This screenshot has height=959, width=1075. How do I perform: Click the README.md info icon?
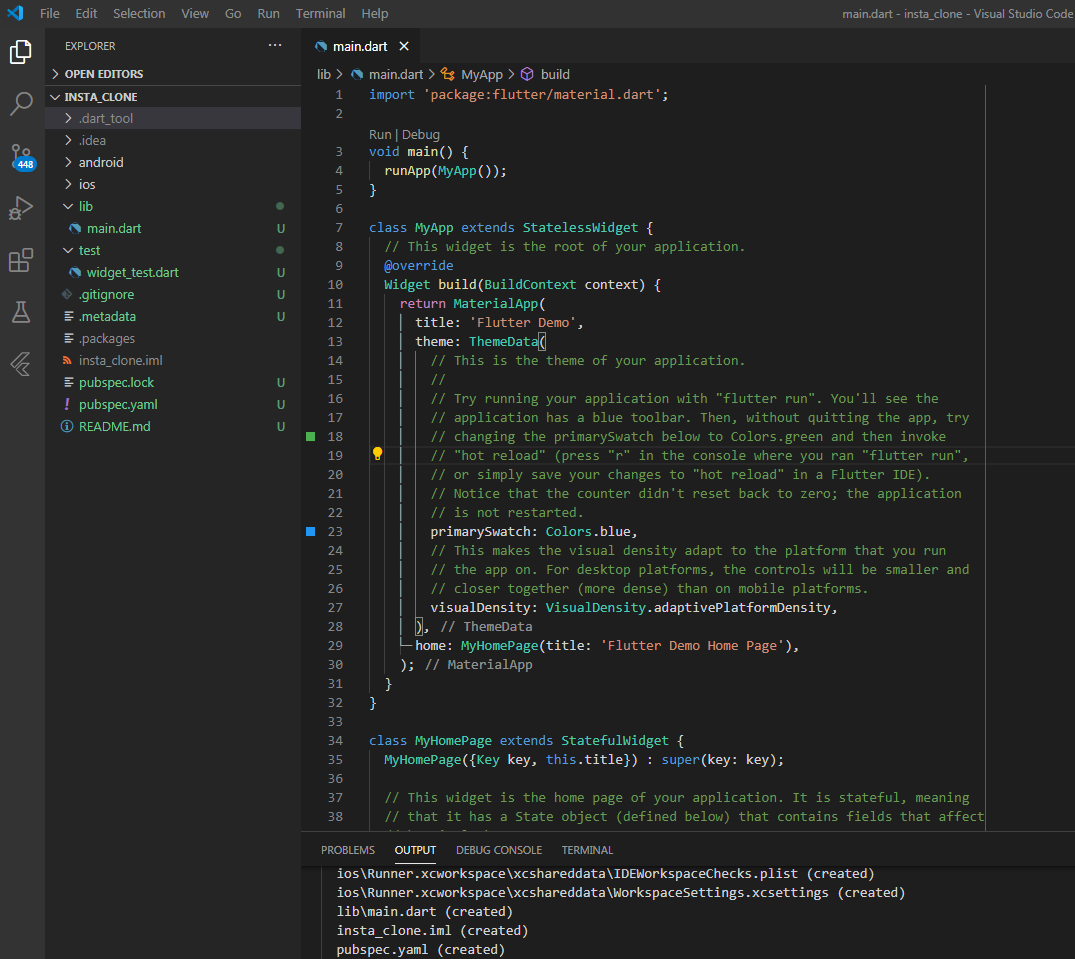67,426
